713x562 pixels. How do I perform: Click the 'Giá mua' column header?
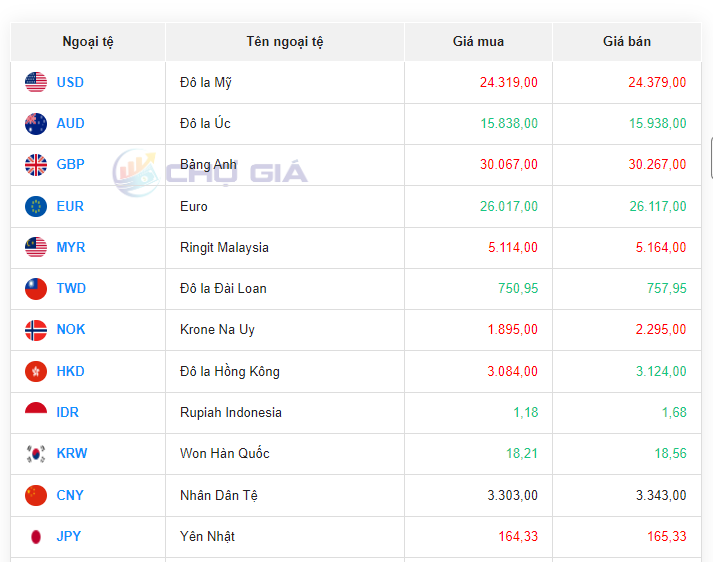click(478, 42)
